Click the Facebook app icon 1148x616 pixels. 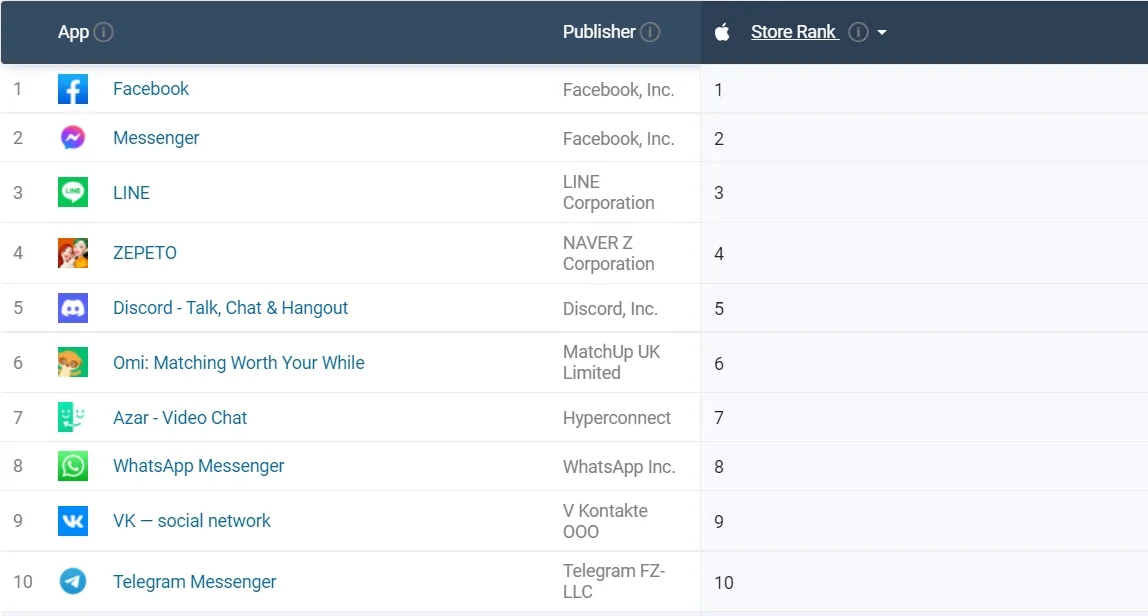tap(72, 89)
